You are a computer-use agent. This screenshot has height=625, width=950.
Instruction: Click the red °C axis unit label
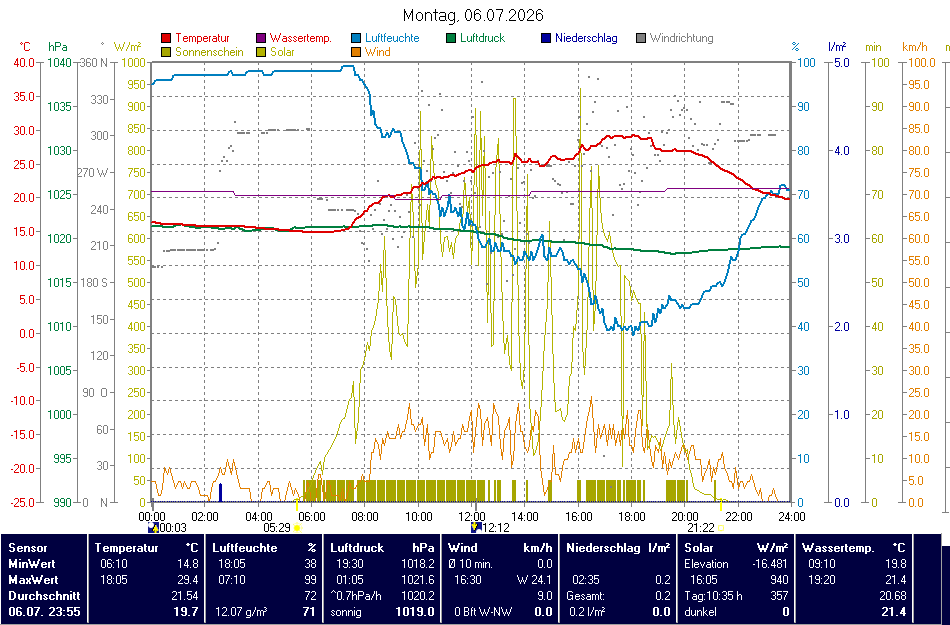[25, 47]
